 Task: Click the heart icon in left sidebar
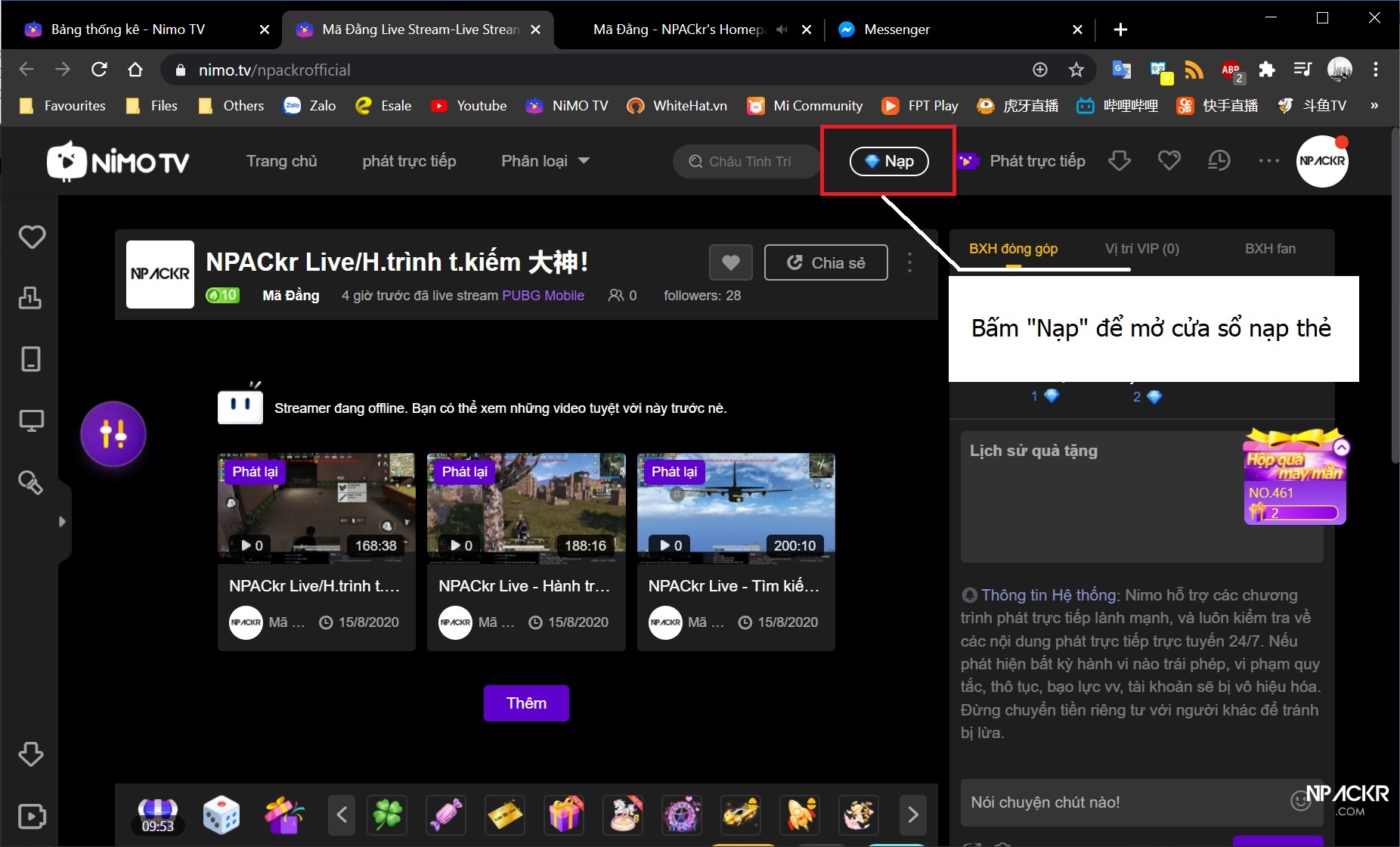pos(32,237)
